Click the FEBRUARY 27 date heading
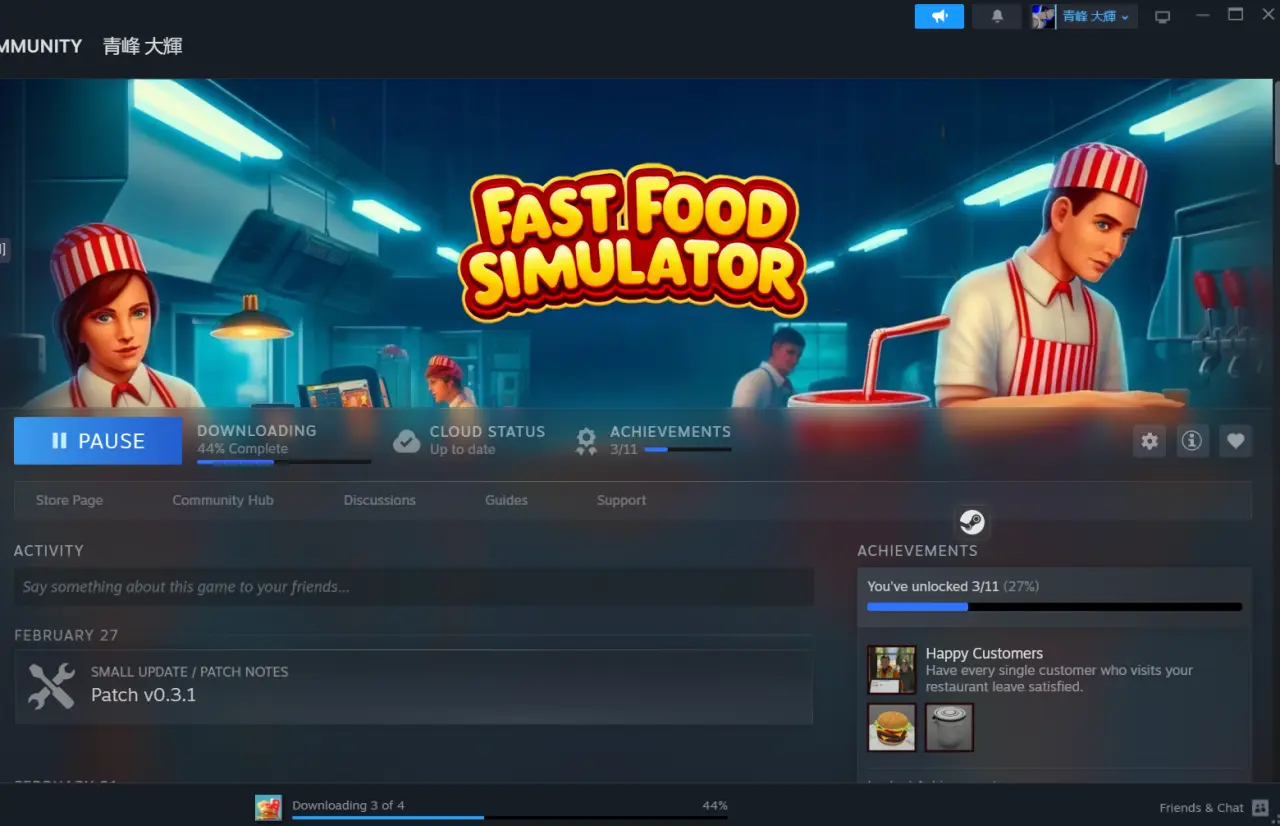 [66, 636]
